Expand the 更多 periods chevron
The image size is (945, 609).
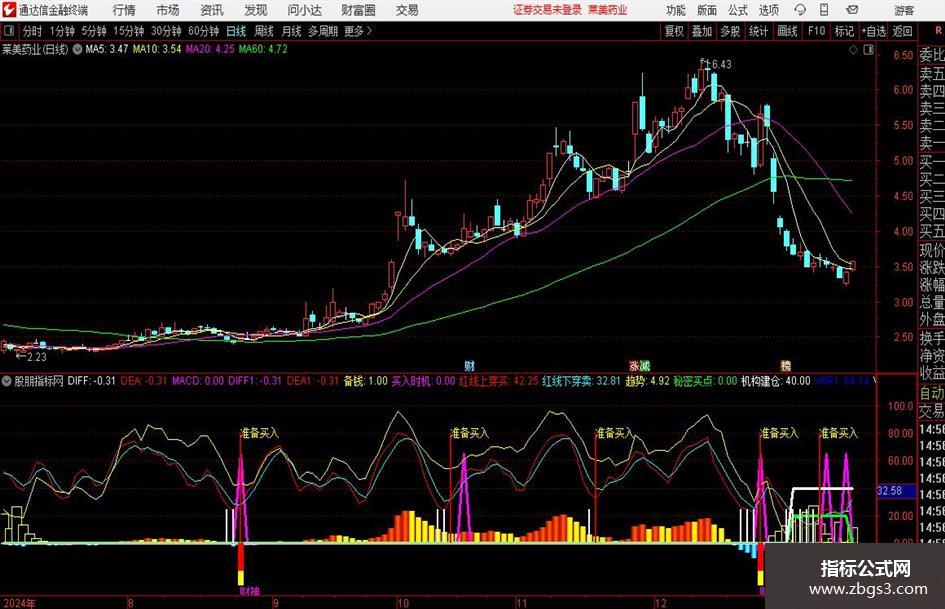pos(369,31)
